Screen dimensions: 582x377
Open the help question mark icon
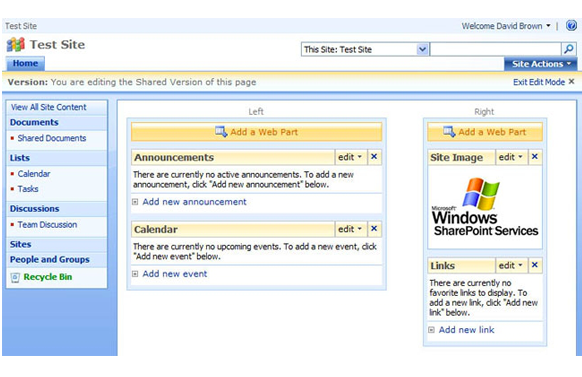(571, 26)
